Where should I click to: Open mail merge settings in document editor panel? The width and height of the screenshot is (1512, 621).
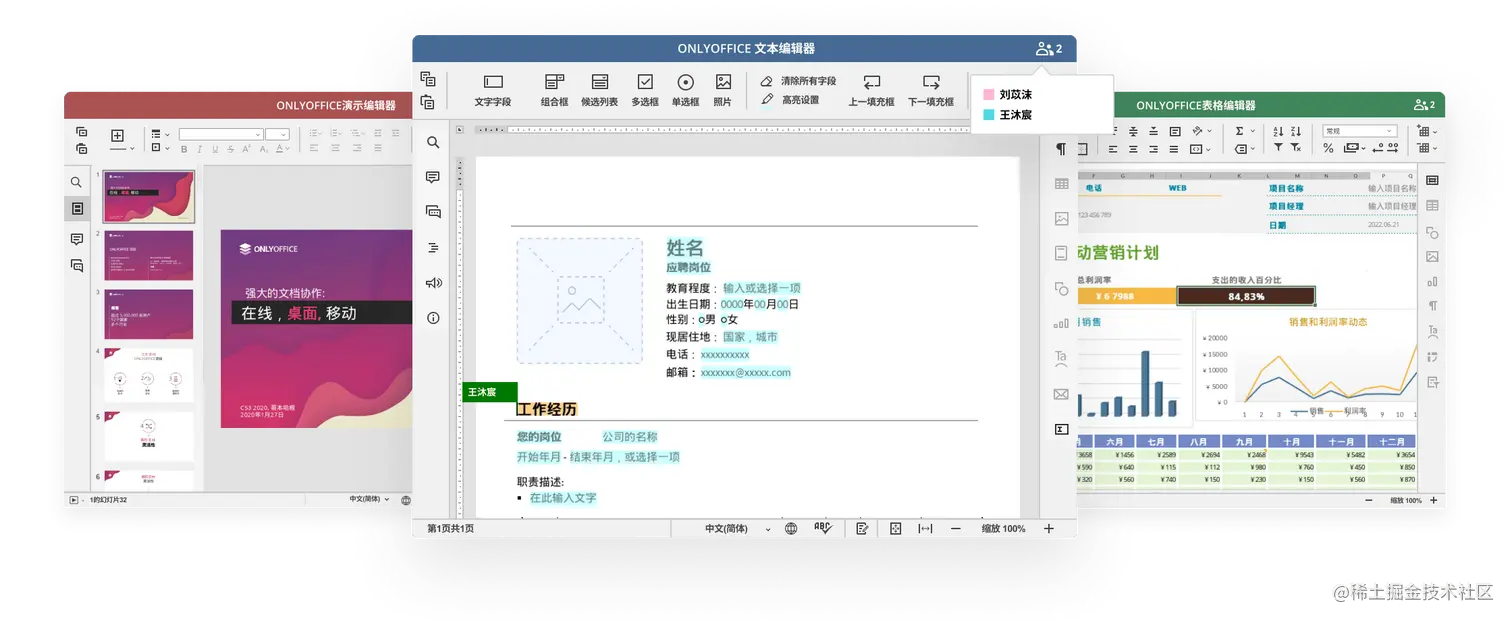coord(1061,394)
